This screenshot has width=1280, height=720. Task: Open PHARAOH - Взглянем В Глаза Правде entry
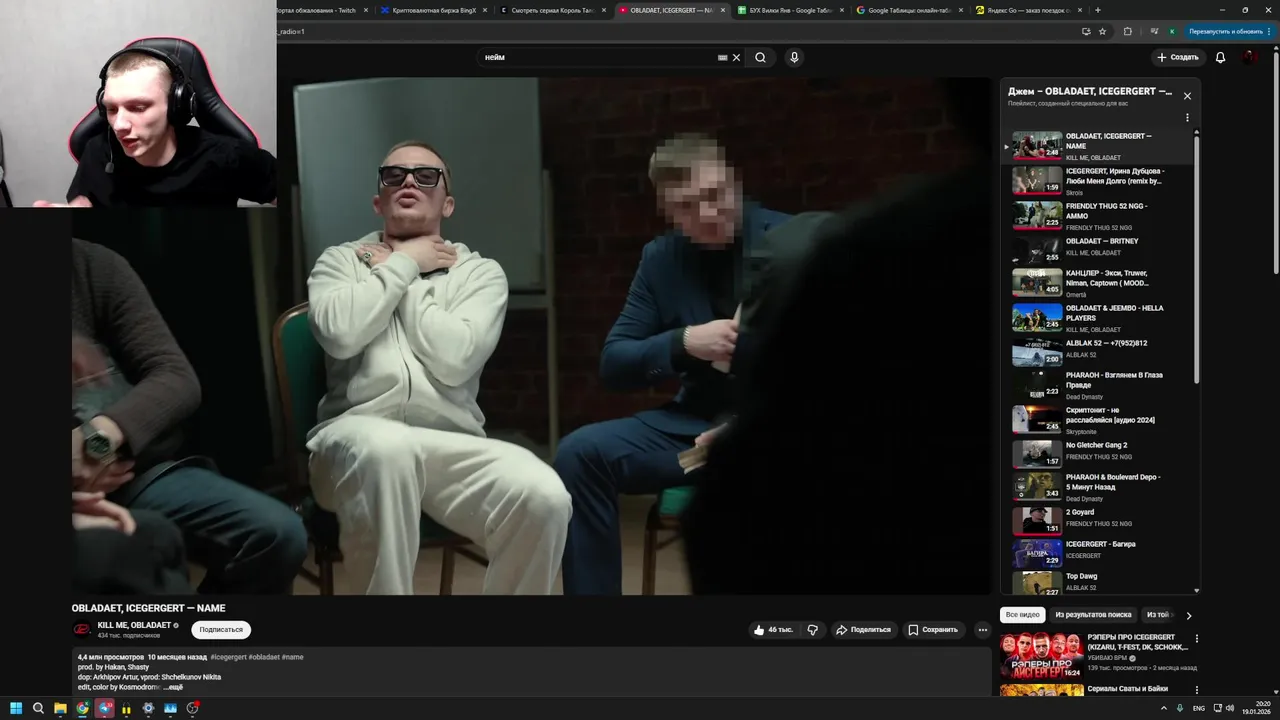click(x=1100, y=385)
